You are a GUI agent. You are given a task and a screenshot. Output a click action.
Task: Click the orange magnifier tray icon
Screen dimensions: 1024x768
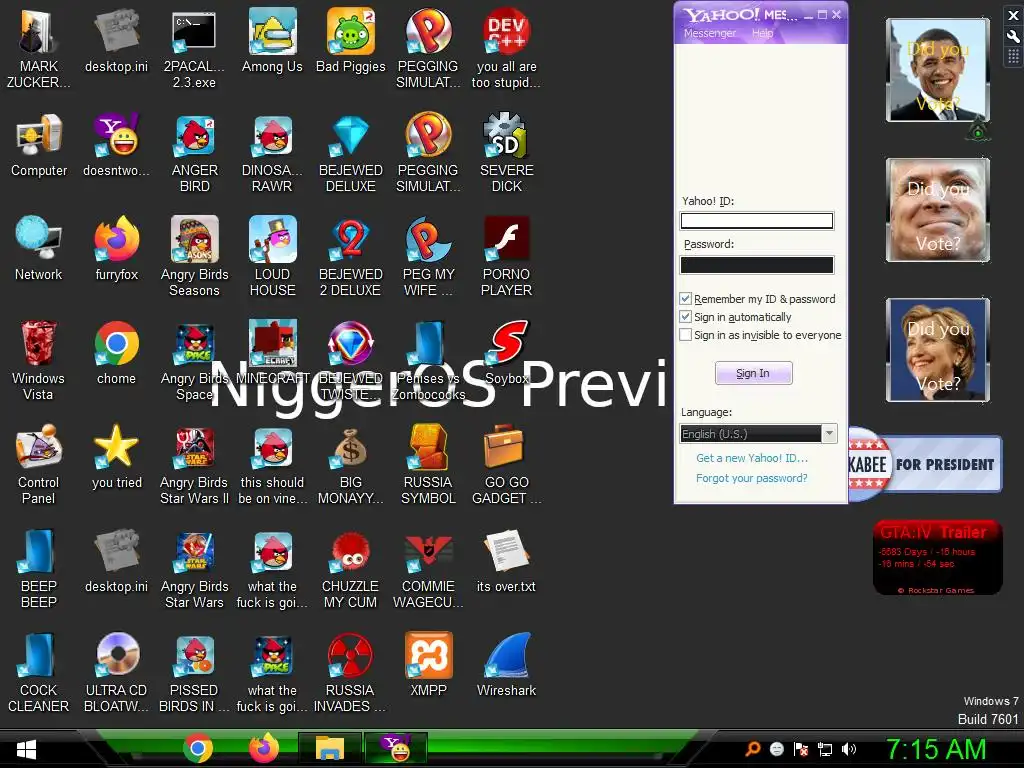pos(753,749)
